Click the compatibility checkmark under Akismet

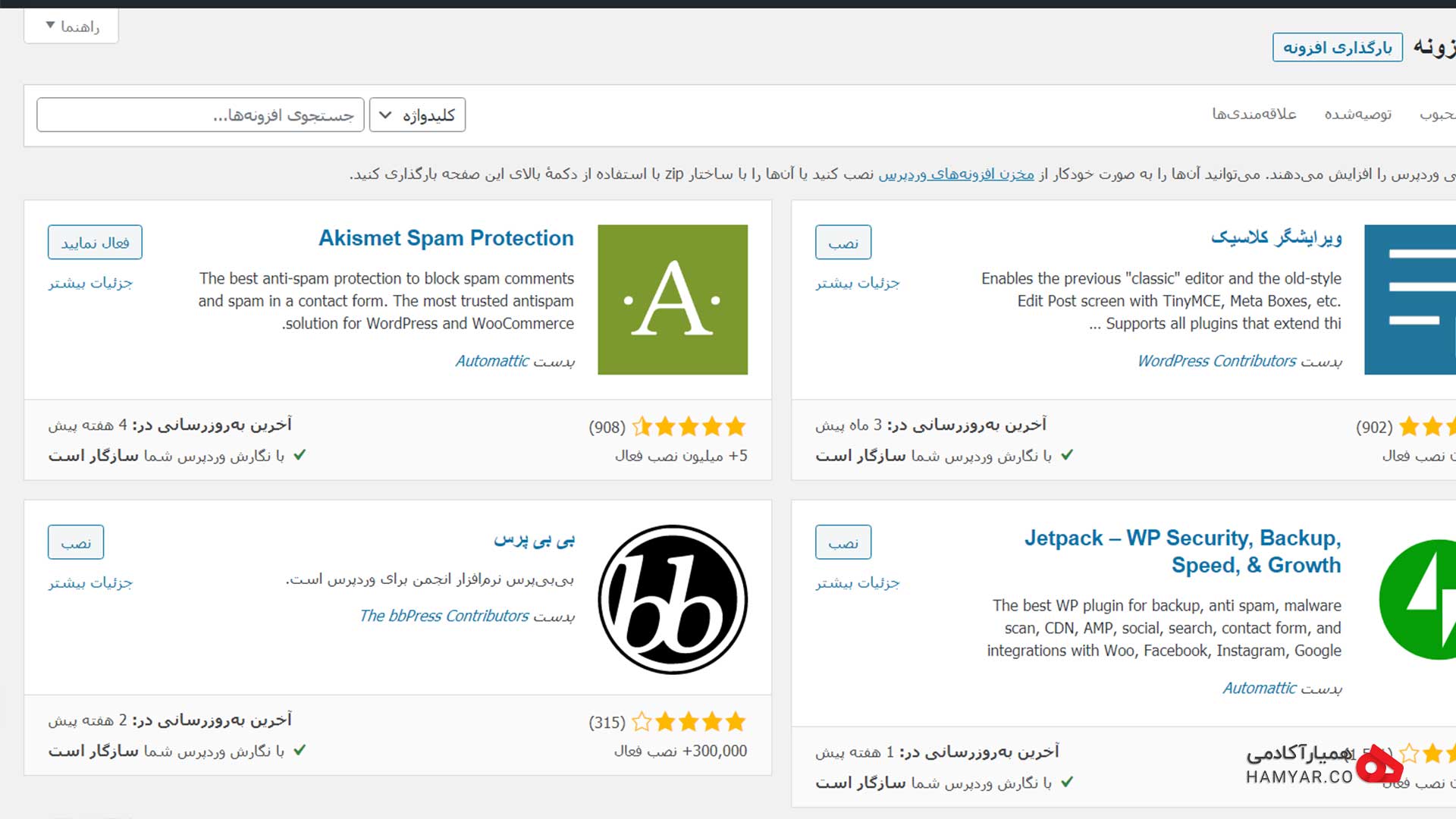(x=300, y=455)
